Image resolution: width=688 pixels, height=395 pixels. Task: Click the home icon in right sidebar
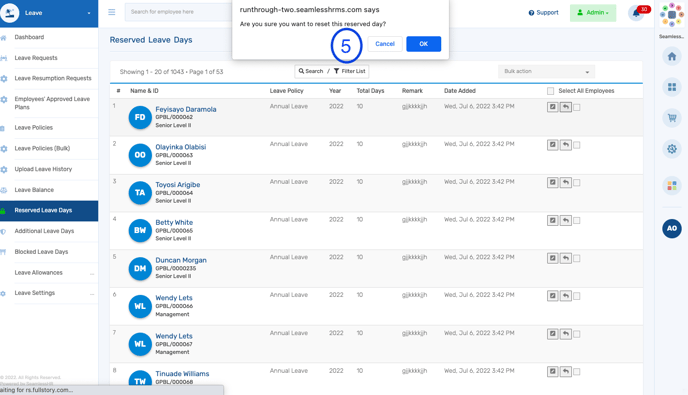click(672, 57)
